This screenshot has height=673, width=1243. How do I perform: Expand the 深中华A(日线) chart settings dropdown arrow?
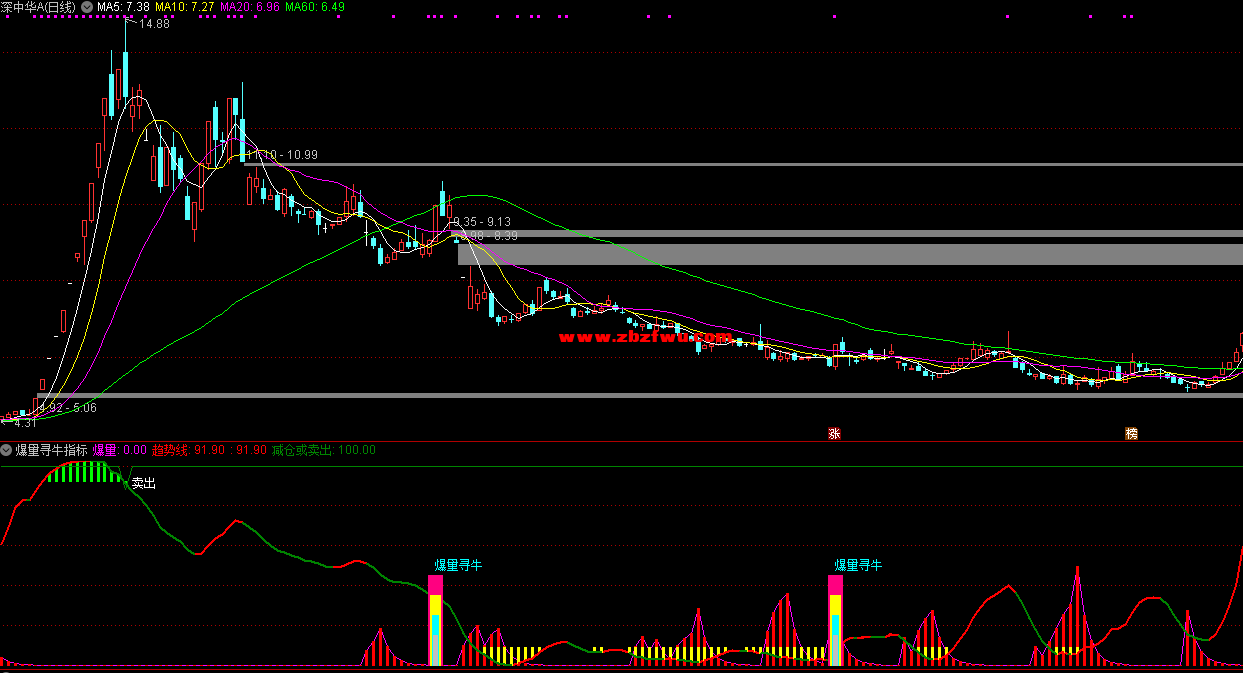pos(85,7)
